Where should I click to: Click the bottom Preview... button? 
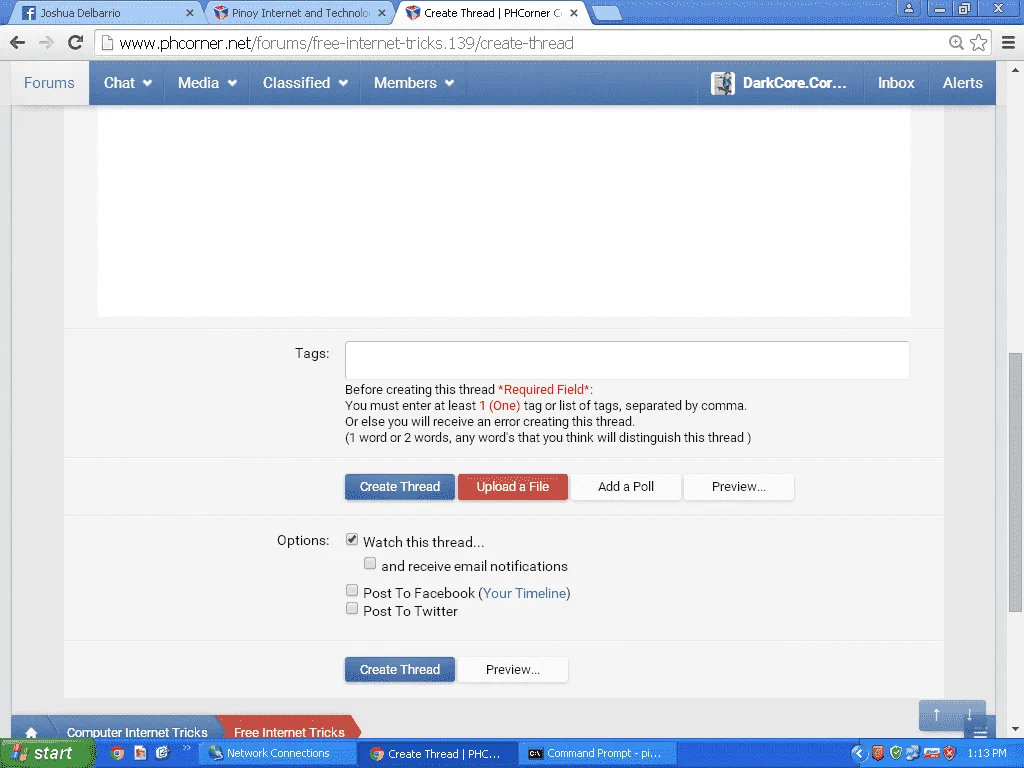pyautogui.click(x=513, y=670)
